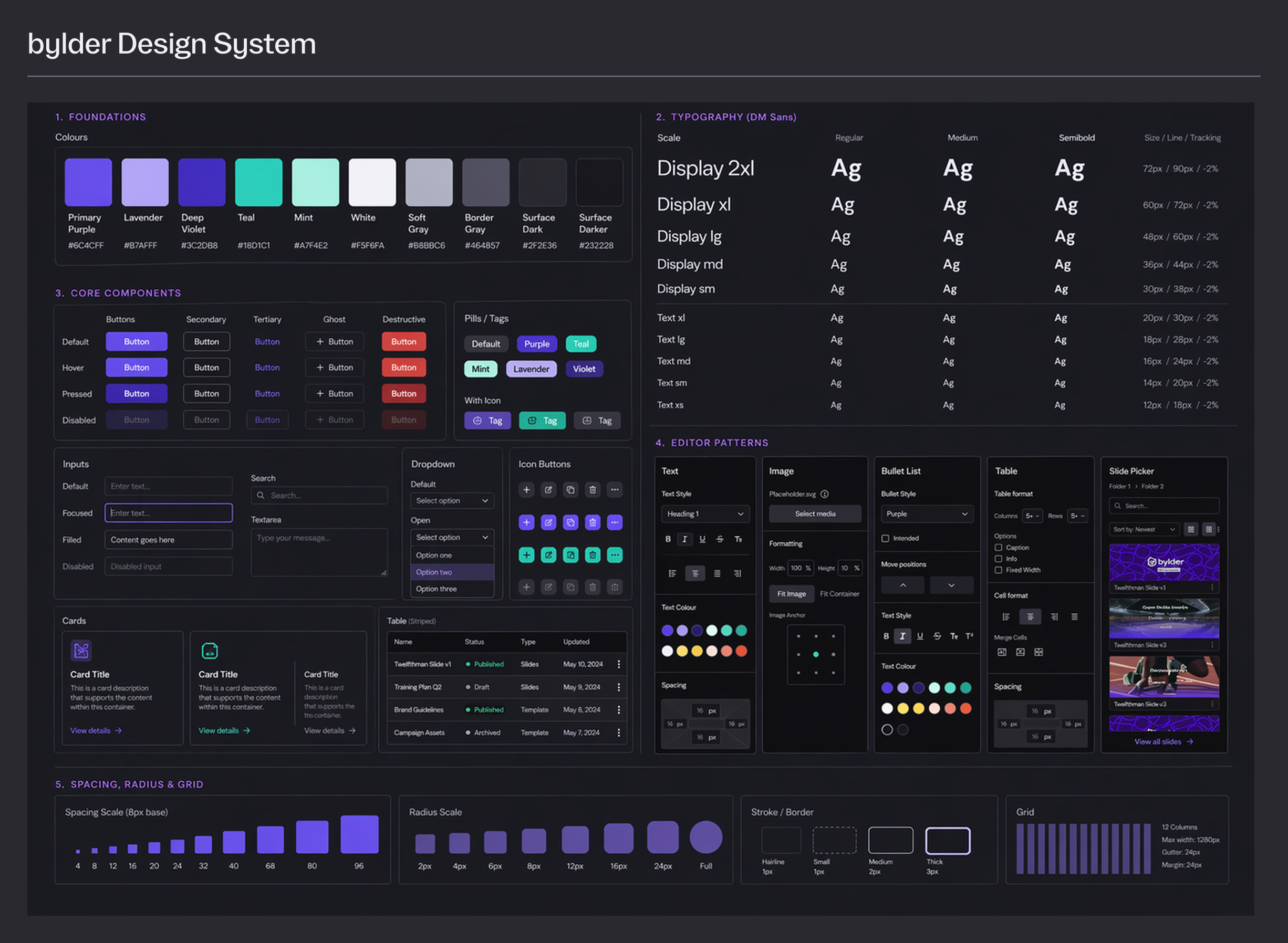Click the Select media button
Viewport: 1288px width, 943px height.
[815, 514]
